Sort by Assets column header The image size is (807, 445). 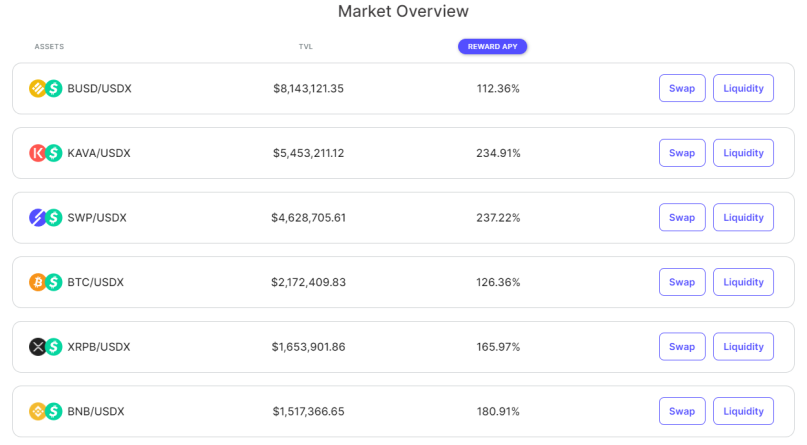[x=49, y=46]
